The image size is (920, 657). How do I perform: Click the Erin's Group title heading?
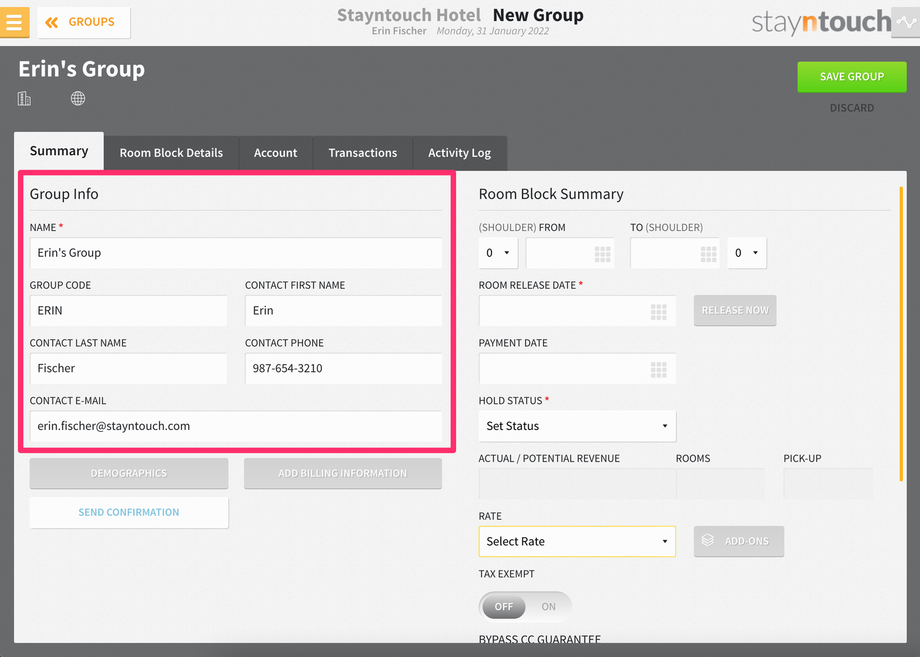(82, 69)
